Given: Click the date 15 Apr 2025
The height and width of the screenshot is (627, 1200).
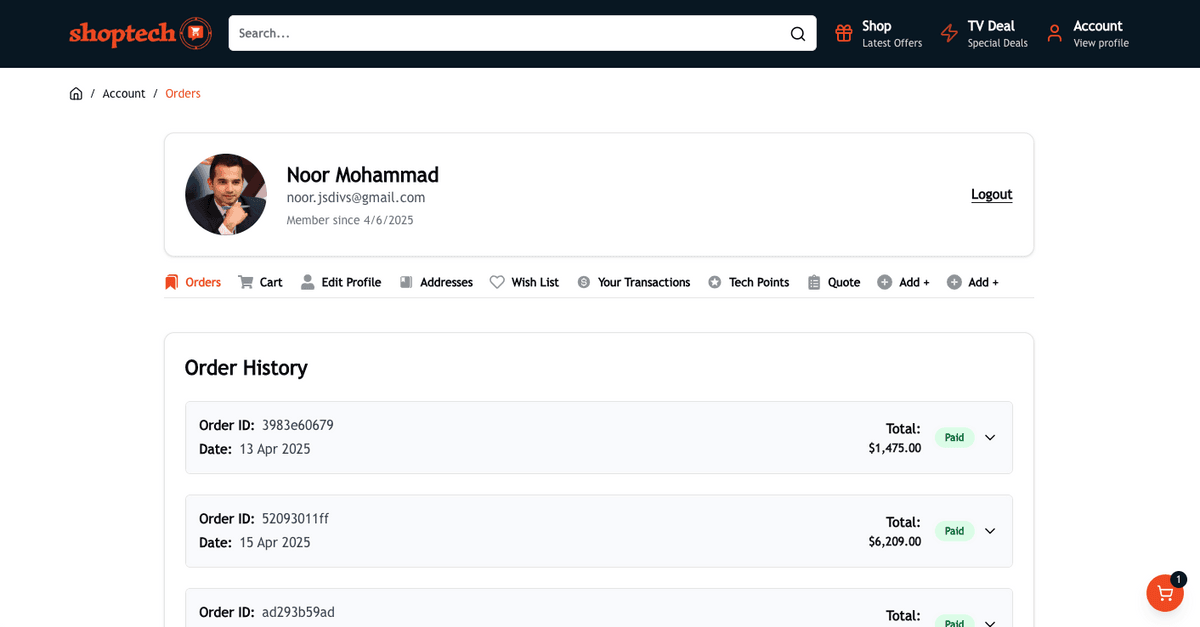Looking at the screenshot, I should click(x=275, y=543).
